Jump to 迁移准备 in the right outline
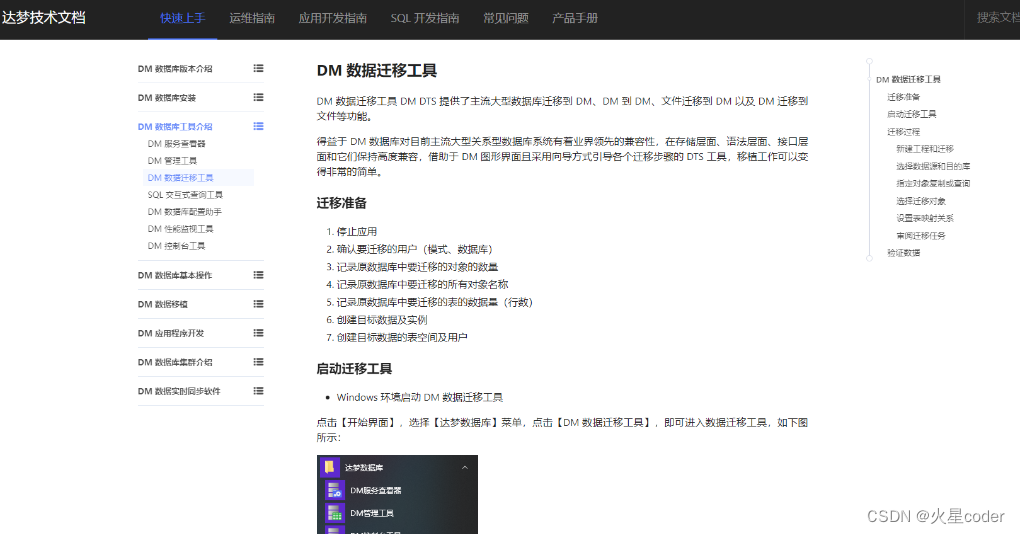Viewport: 1020px width, 534px height. pyautogui.click(x=904, y=97)
